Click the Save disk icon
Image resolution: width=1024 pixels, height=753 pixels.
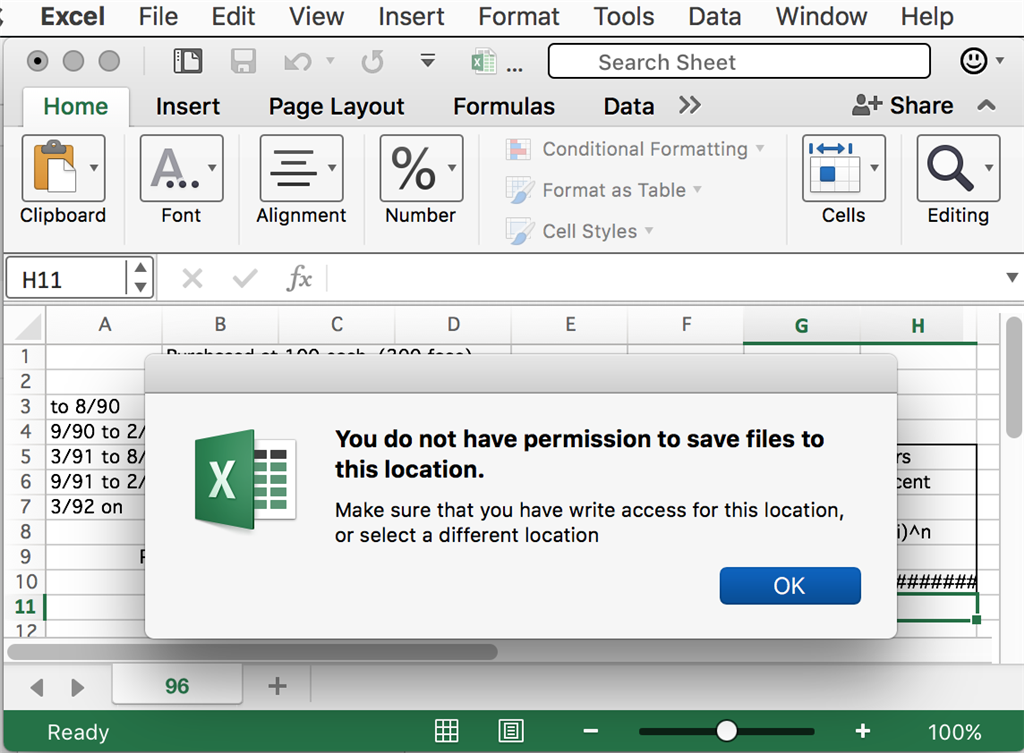[243, 61]
